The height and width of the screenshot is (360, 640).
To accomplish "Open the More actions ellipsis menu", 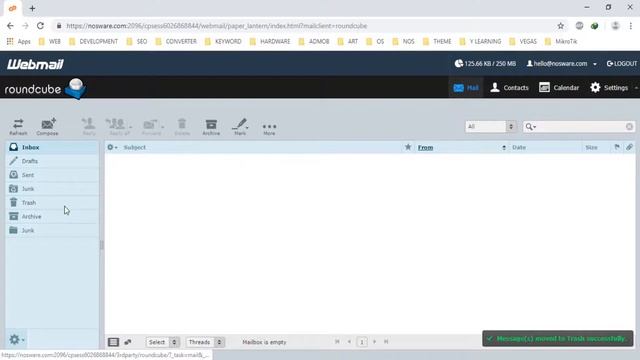I will pyautogui.click(x=269, y=128).
